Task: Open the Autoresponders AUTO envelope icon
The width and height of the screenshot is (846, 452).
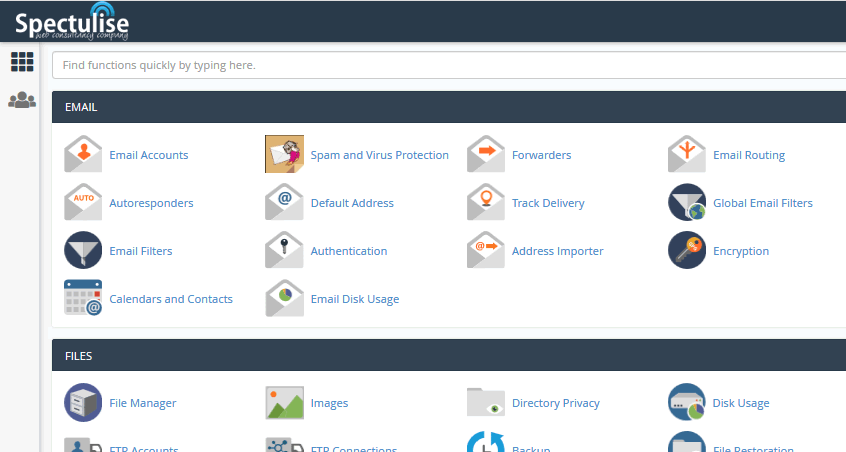Action: coord(83,202)
